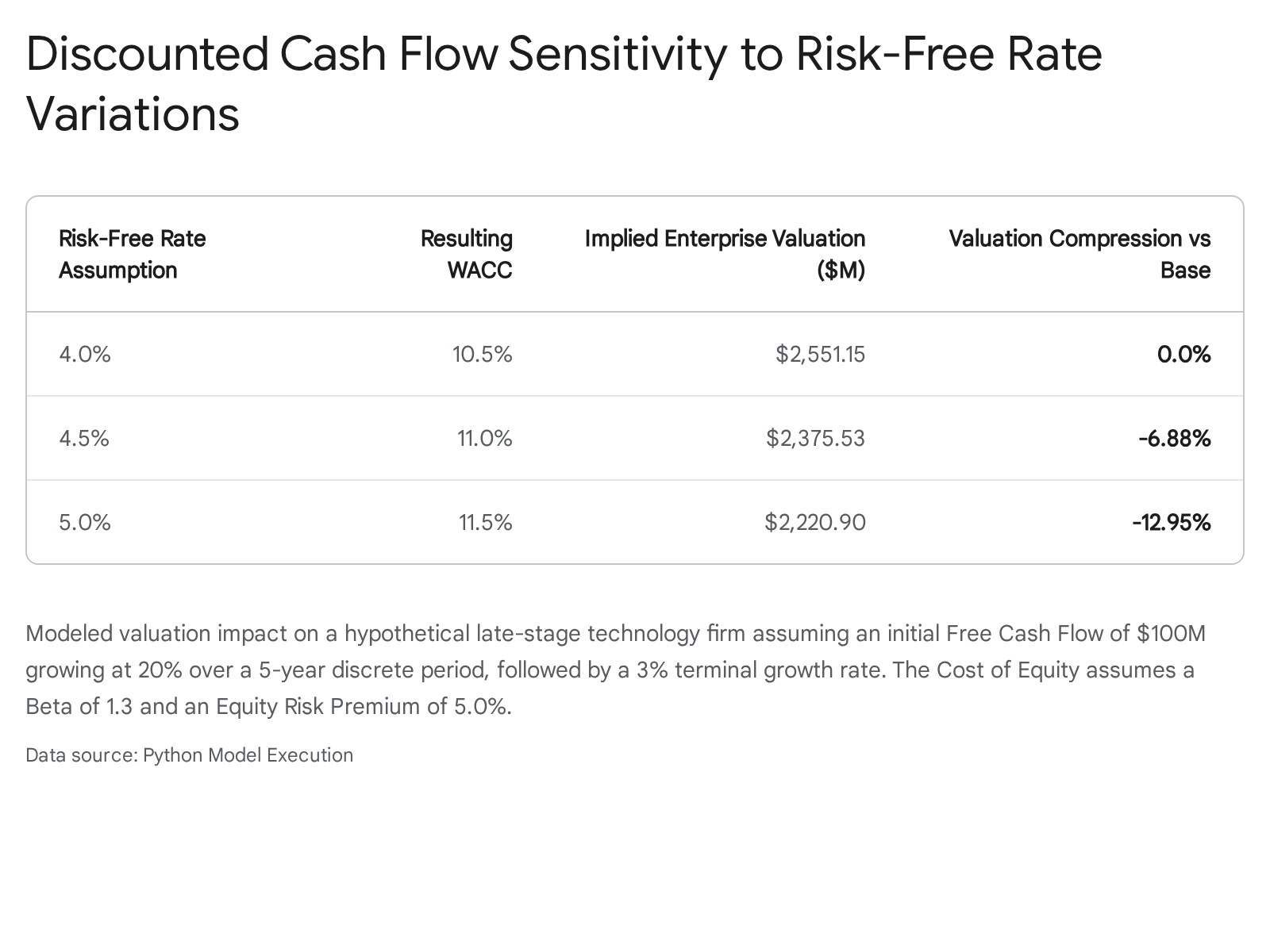
Task: Select the $2,551.15 valuation cell
Action: tap(821, 354)
